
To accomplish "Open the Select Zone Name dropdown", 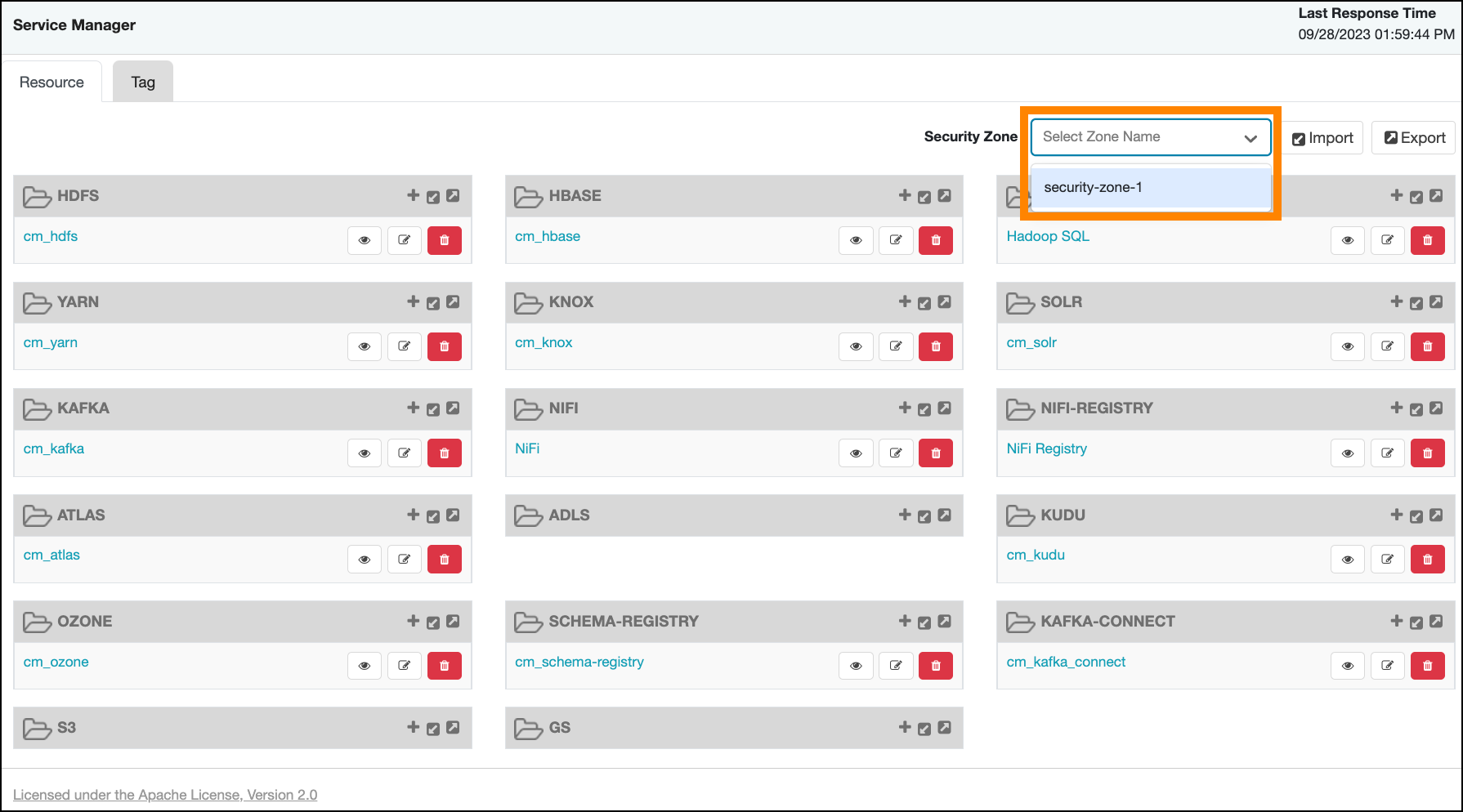I will (x=1140, y=137).
